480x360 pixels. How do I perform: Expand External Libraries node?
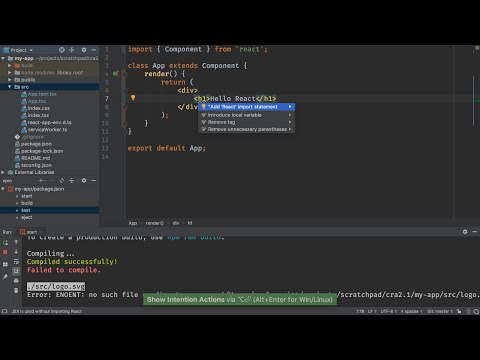click(3, 172)
